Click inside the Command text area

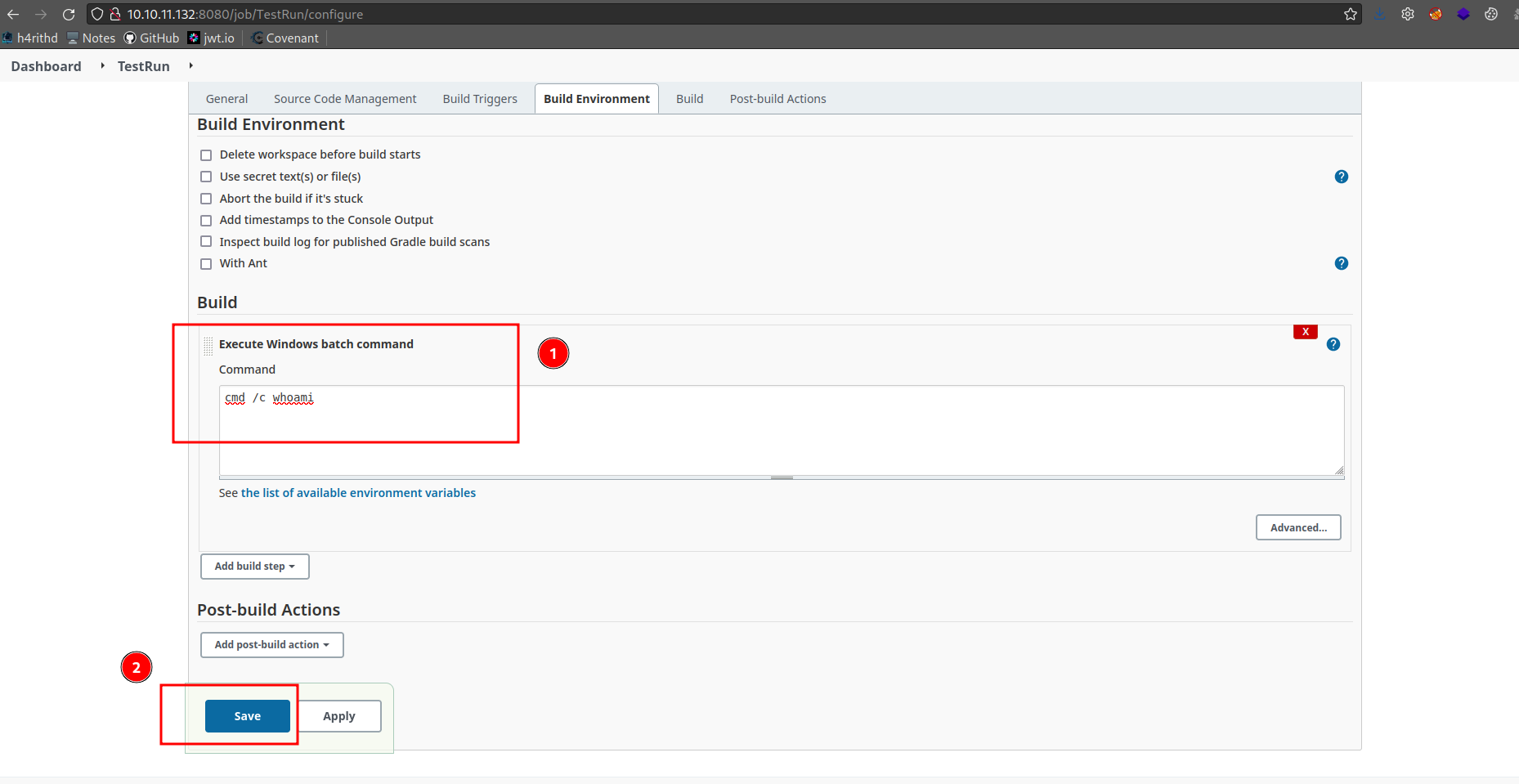[x=782, y=430]
